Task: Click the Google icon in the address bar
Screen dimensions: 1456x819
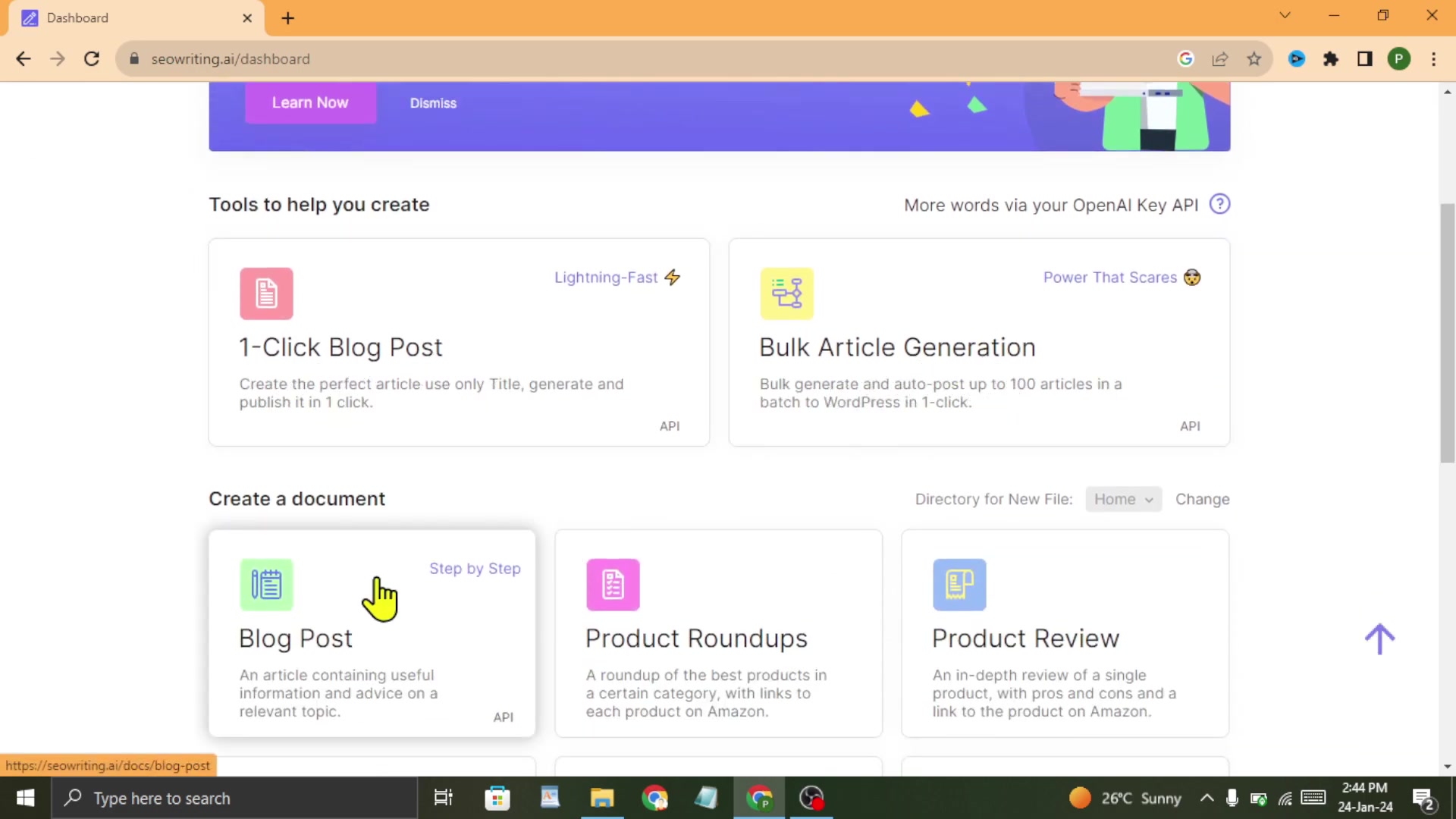Action: pyautogui.click(x=1186, y=59)
